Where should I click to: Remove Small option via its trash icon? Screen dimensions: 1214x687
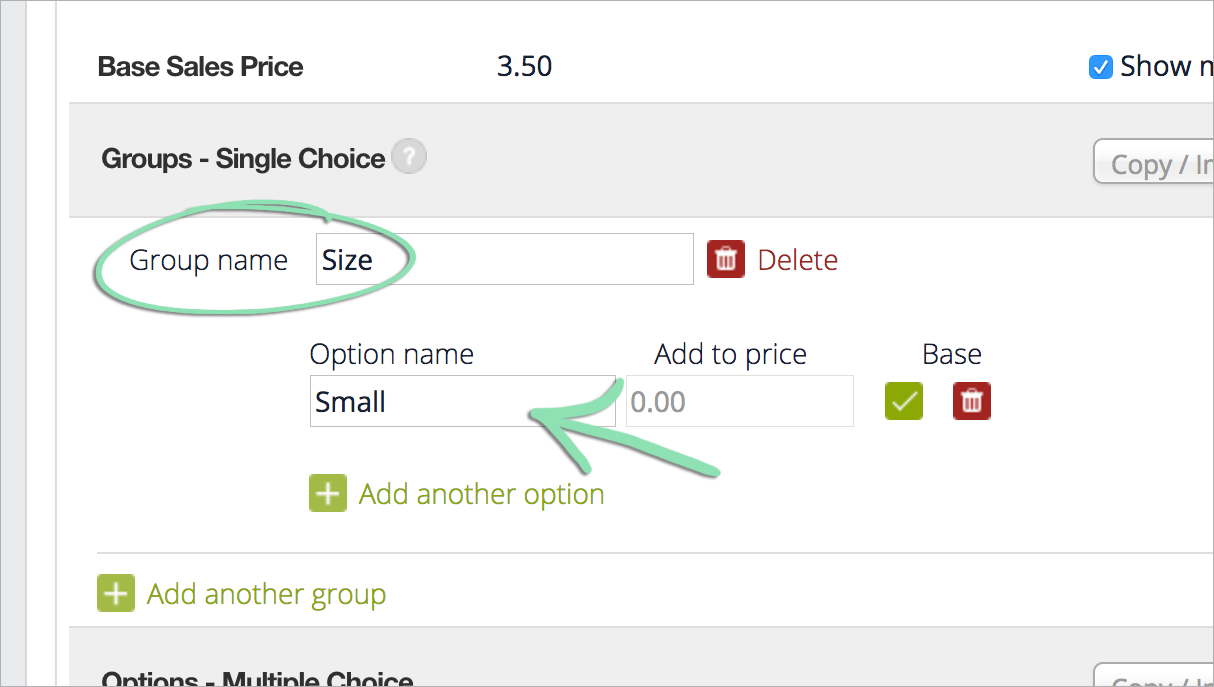(x=972, y=401)
